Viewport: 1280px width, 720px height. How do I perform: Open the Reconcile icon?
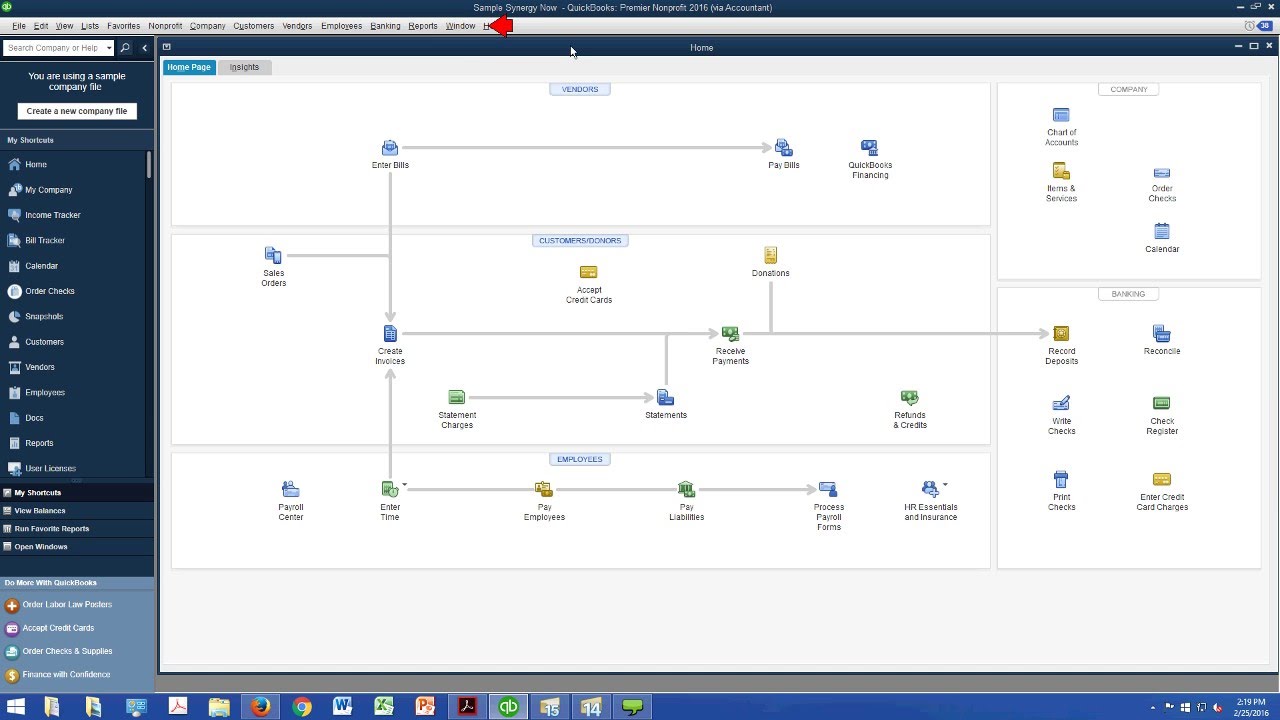tap(1161, 334)
